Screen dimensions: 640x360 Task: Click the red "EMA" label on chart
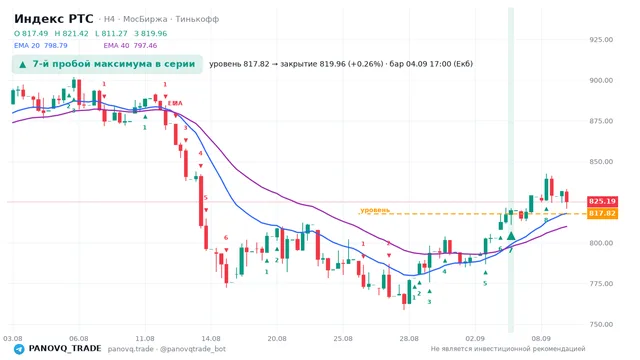click(x=175, y=103)
